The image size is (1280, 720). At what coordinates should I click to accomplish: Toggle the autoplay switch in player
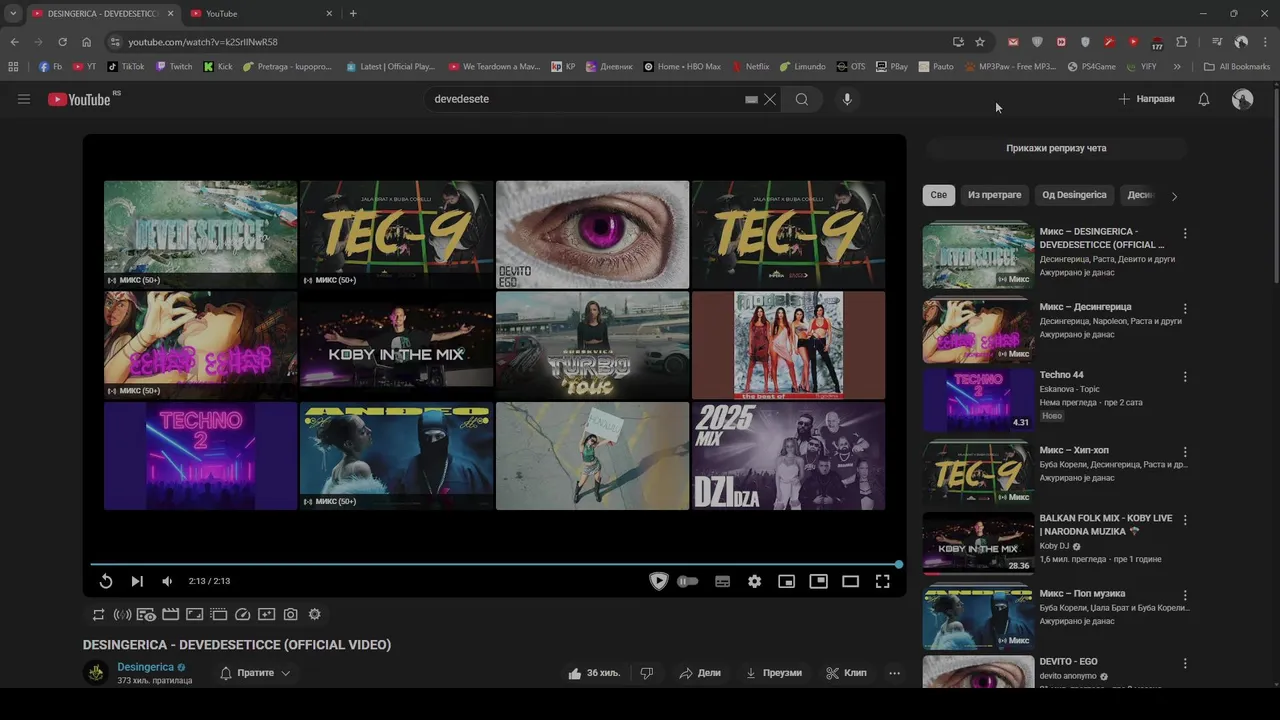point(688,581)
